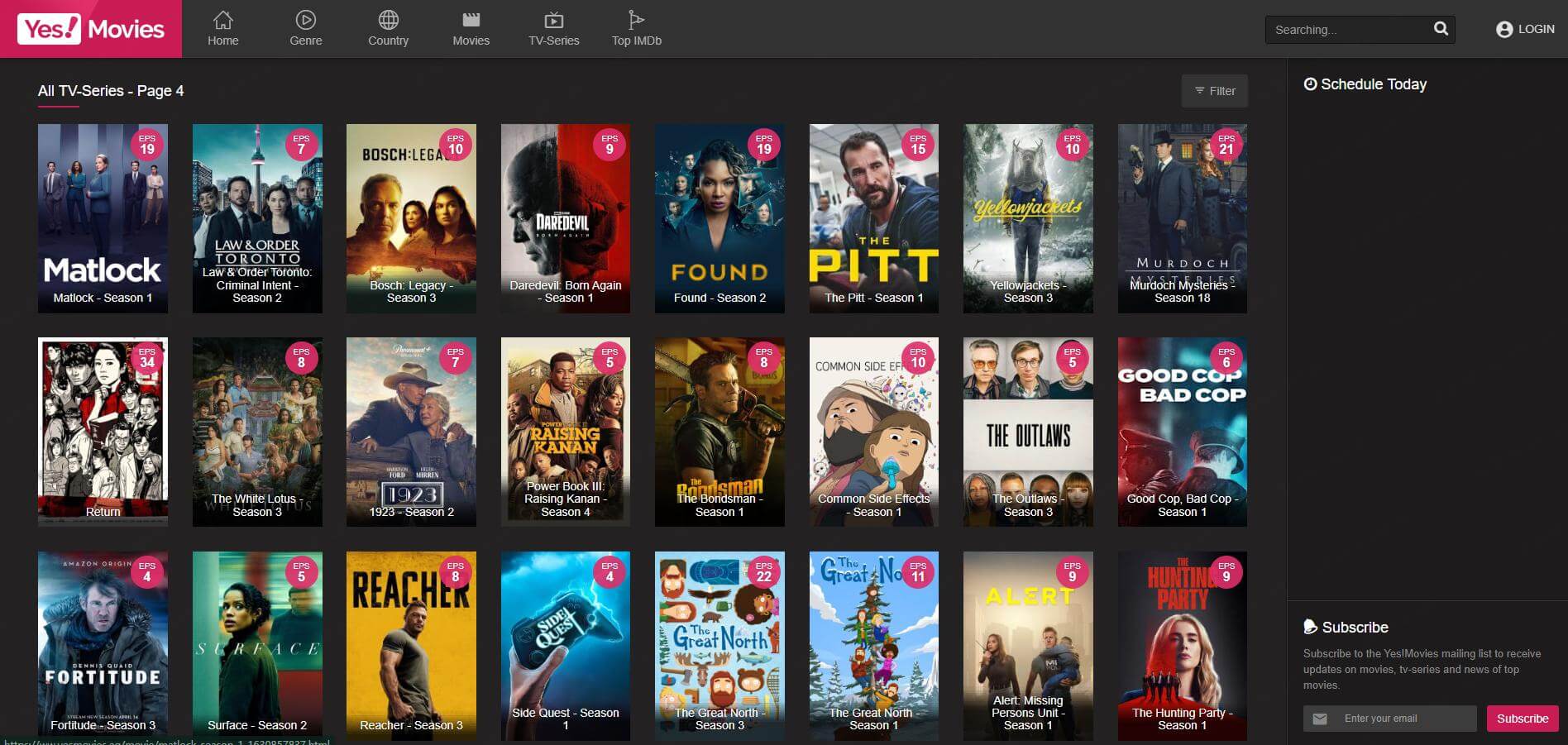Image resolution: width=1568 pixels, height=745 pixels.
Task: Click the clock icon next to Schedule Today
Action: pyautogui.click(x=1309, y=84)
